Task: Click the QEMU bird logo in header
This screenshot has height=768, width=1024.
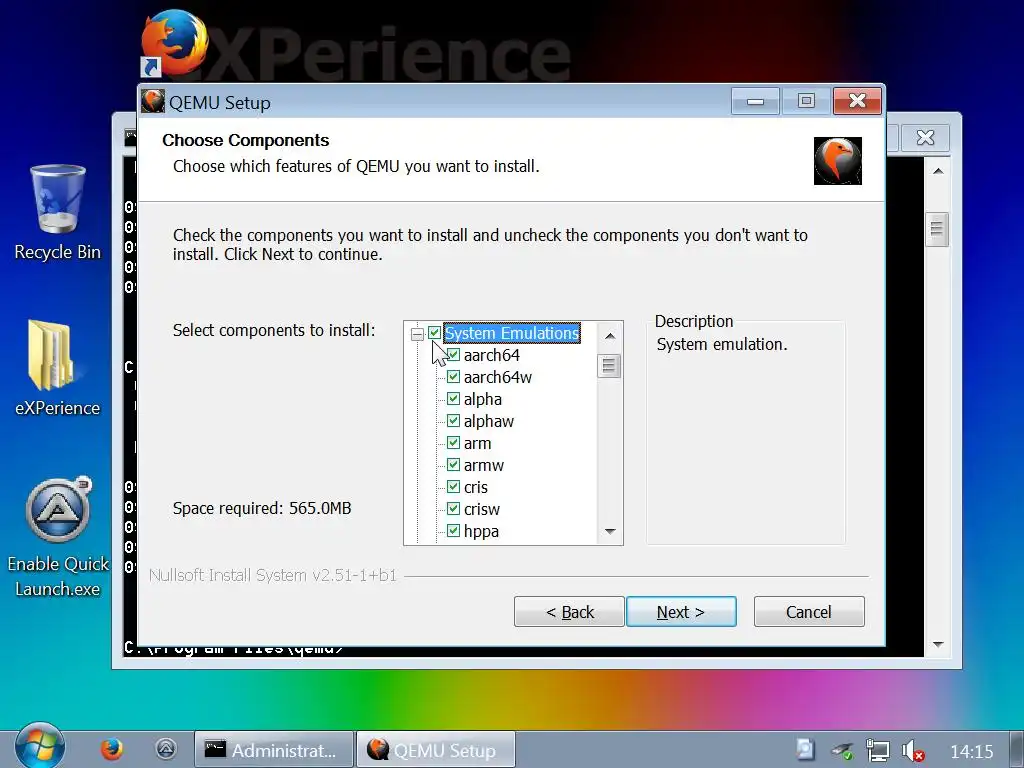Action: coord(838,161)
